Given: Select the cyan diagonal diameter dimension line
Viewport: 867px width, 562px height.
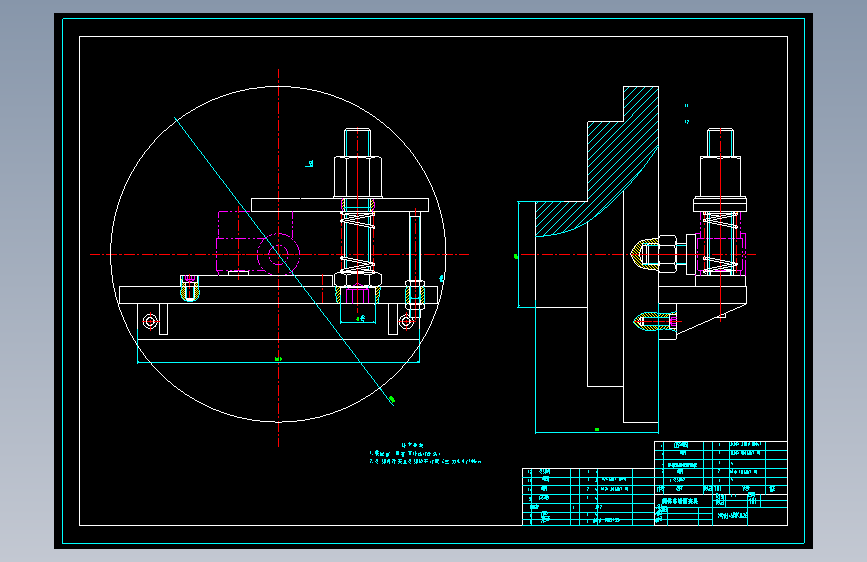Looking at the screenshot, I should (x=284, y=261).
